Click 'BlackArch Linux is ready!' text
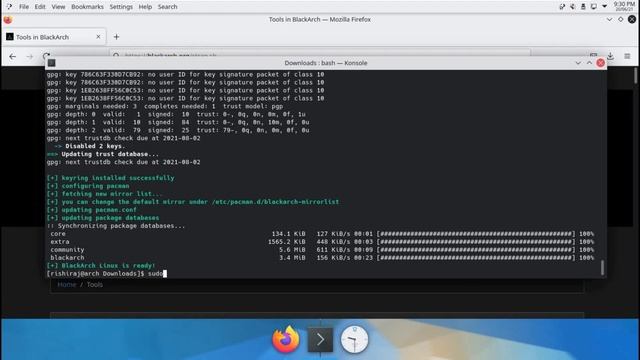This screenshot has height=360, width=640. pyautogui.click(x=101, y=266)
